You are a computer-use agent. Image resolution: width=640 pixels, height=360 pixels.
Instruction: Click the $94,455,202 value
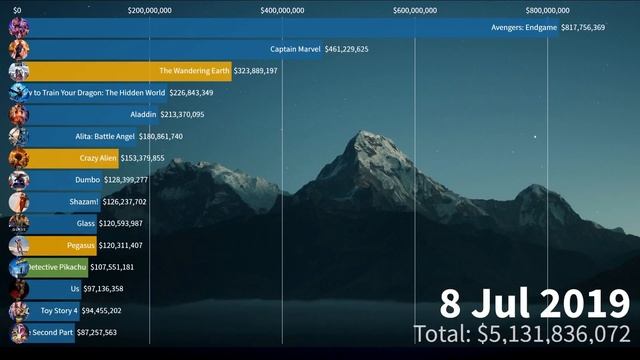[102, 311]
